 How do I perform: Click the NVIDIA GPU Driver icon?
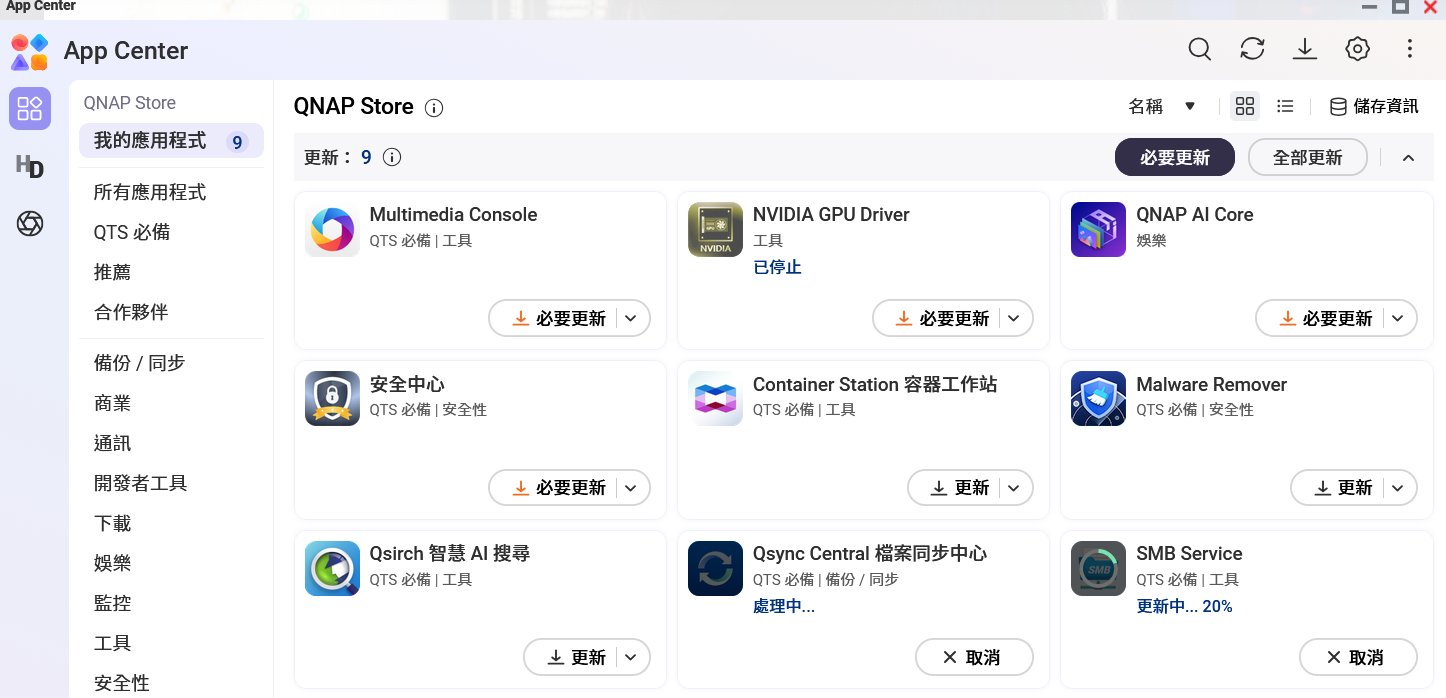coord(715,230)
